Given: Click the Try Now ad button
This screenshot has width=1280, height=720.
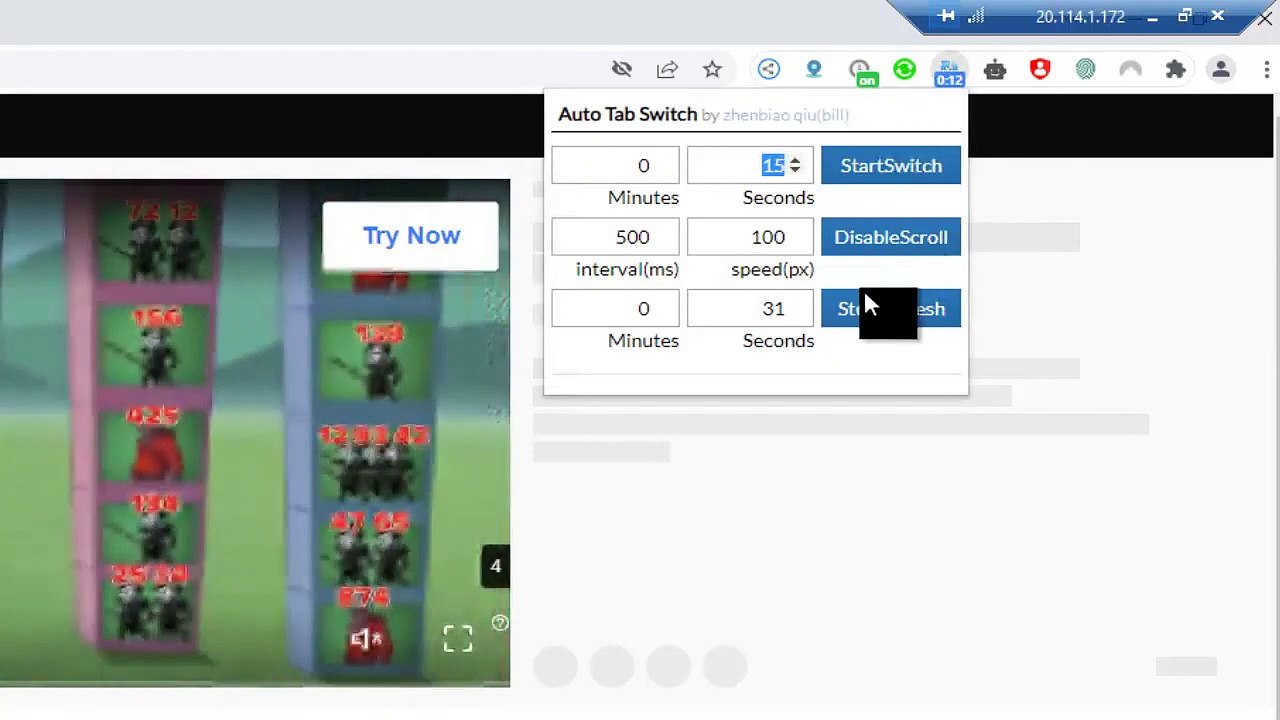Looking at the screenshot, I should click(x=410, y=236).
